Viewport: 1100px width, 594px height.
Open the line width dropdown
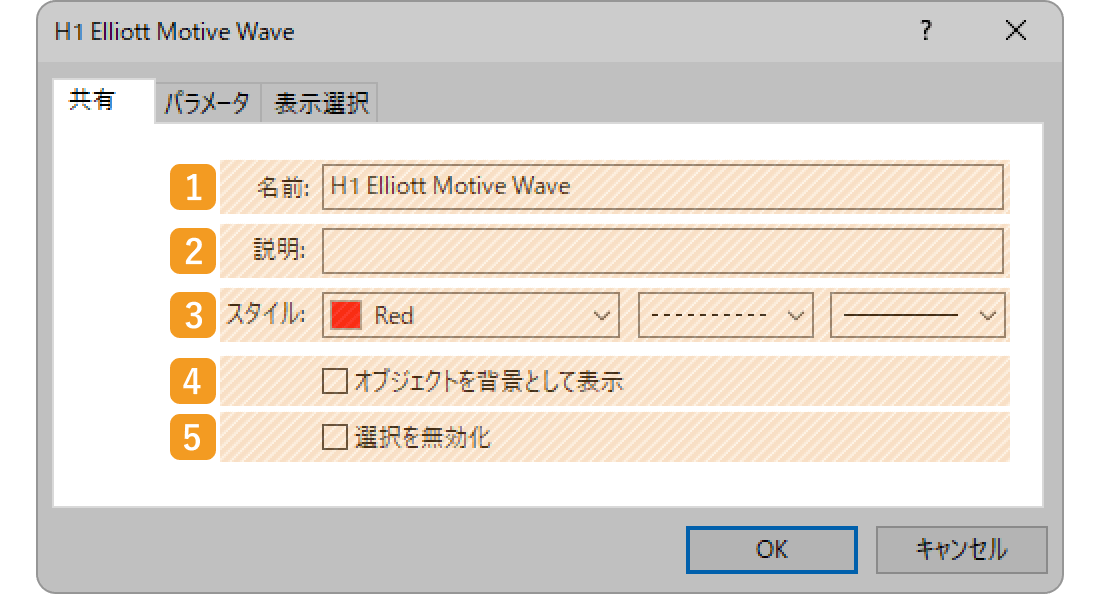pyautogui.click(x=917, y=316)
